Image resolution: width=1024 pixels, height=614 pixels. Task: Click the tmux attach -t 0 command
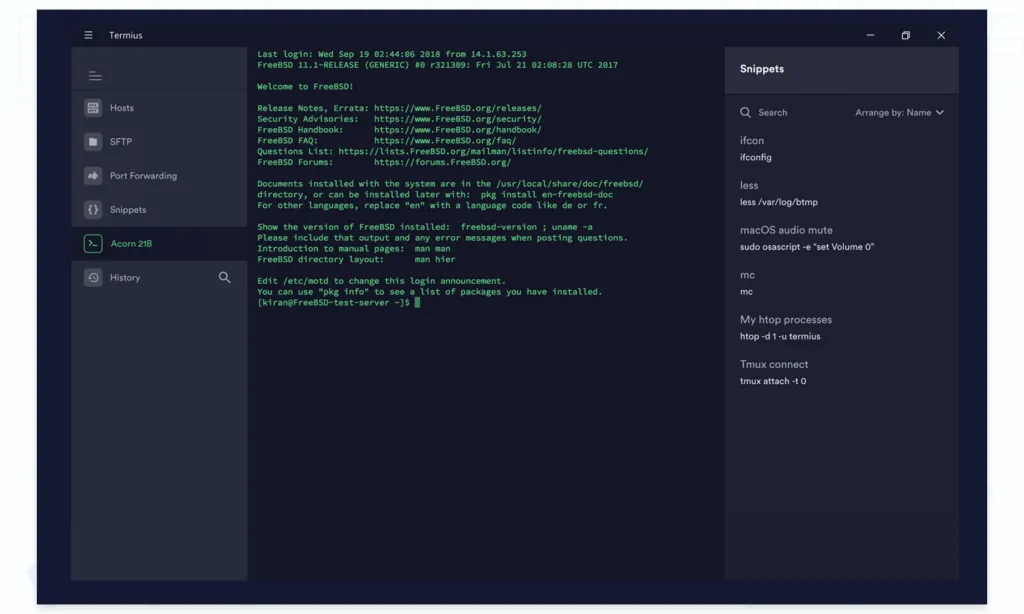773,381
